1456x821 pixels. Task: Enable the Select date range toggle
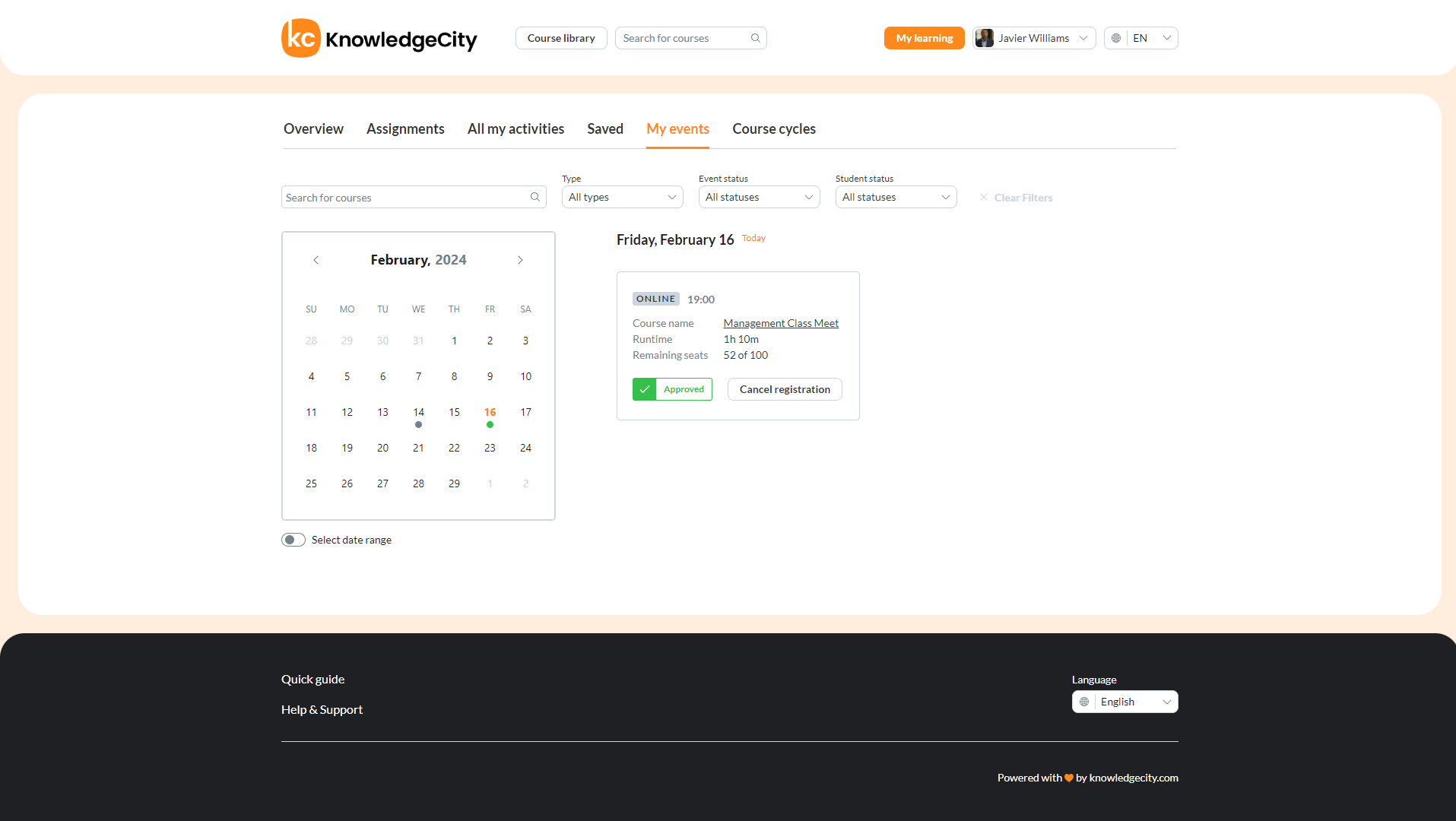click(293, 539)
